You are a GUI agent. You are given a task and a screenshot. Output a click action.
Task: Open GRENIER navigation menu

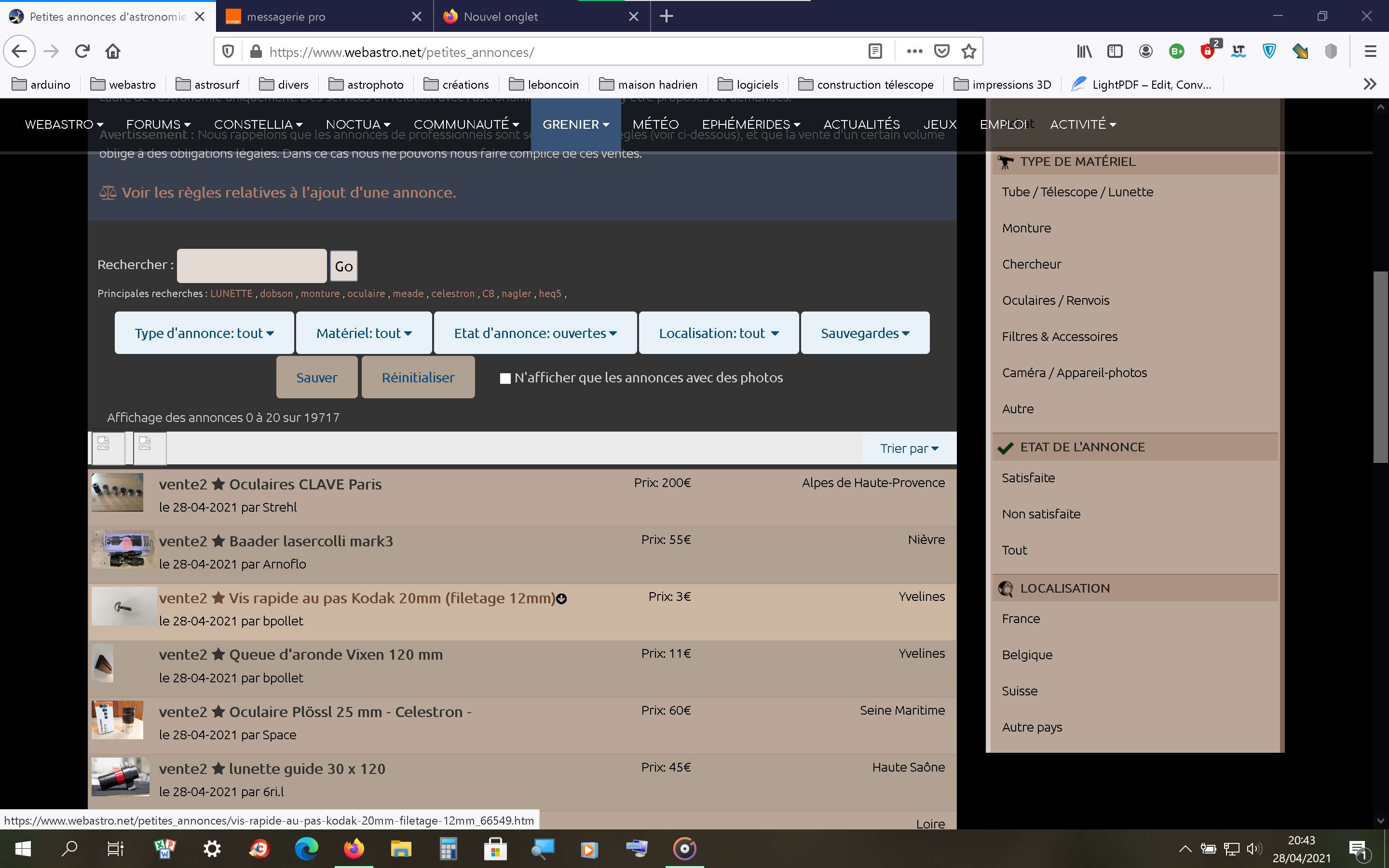[575, 124]
